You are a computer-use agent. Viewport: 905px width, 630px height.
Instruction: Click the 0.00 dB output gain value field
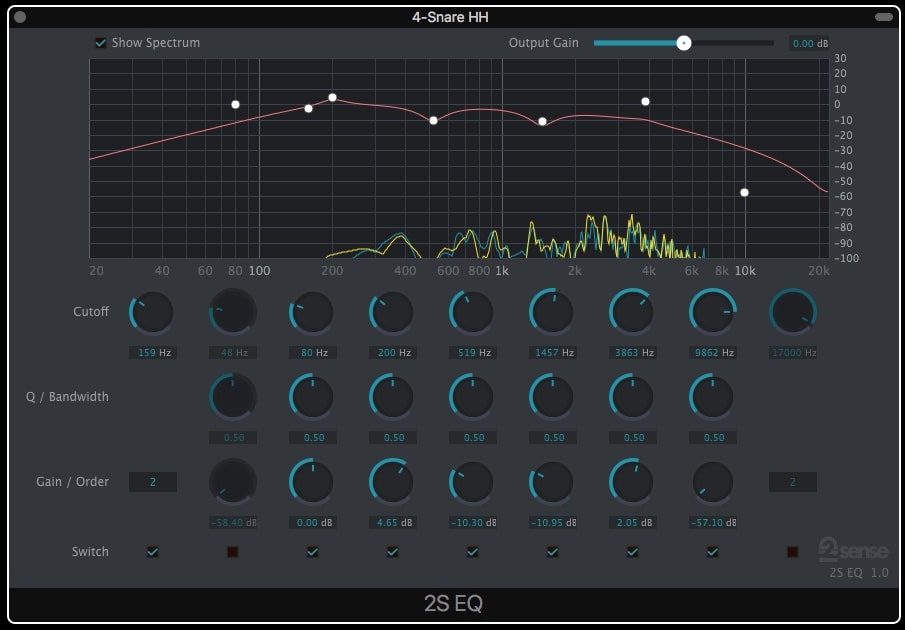coord(812,43)
